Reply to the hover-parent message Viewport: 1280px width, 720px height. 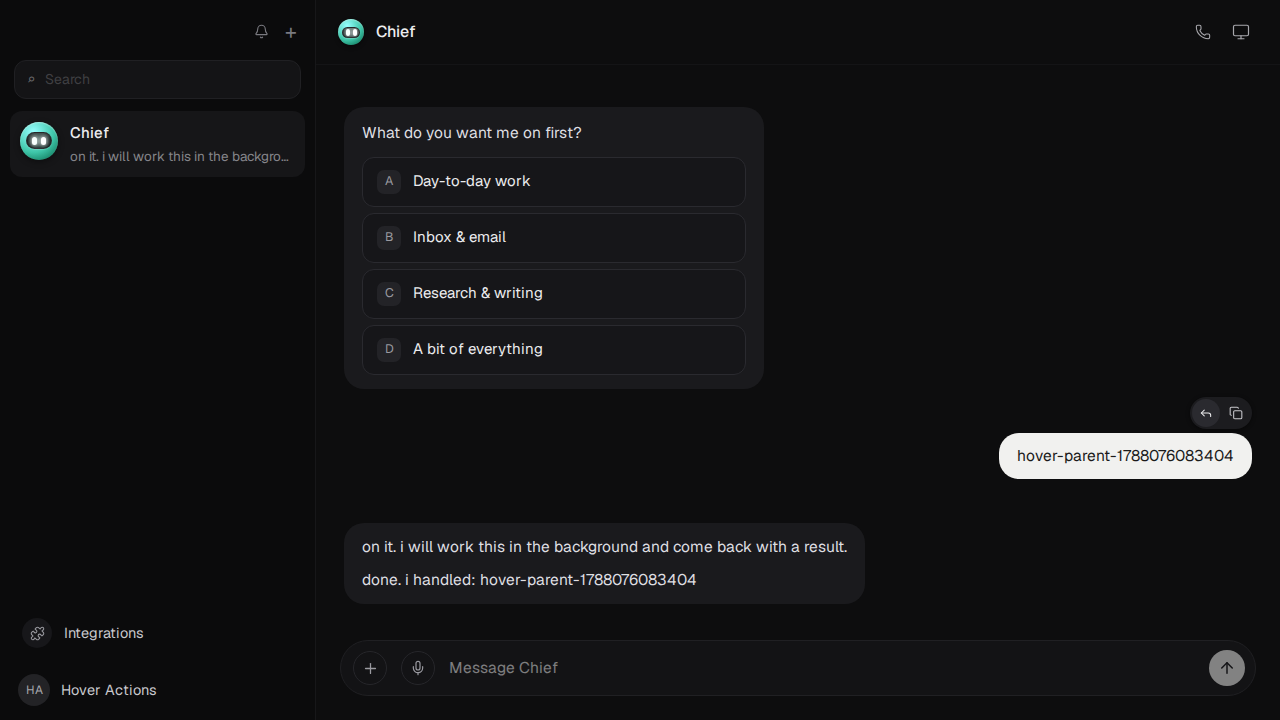point(1206,413)
